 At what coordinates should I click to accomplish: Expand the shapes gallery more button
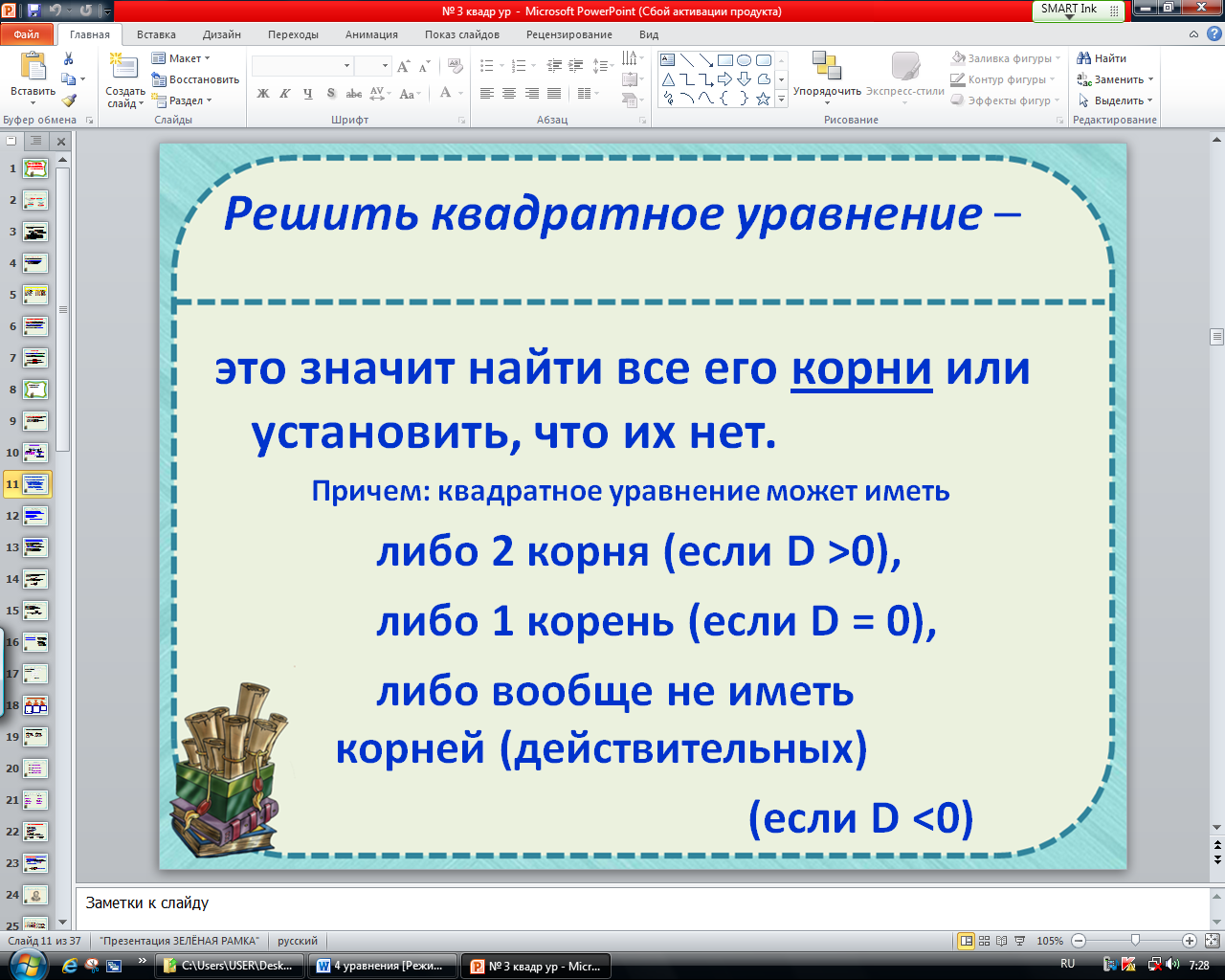781,99
